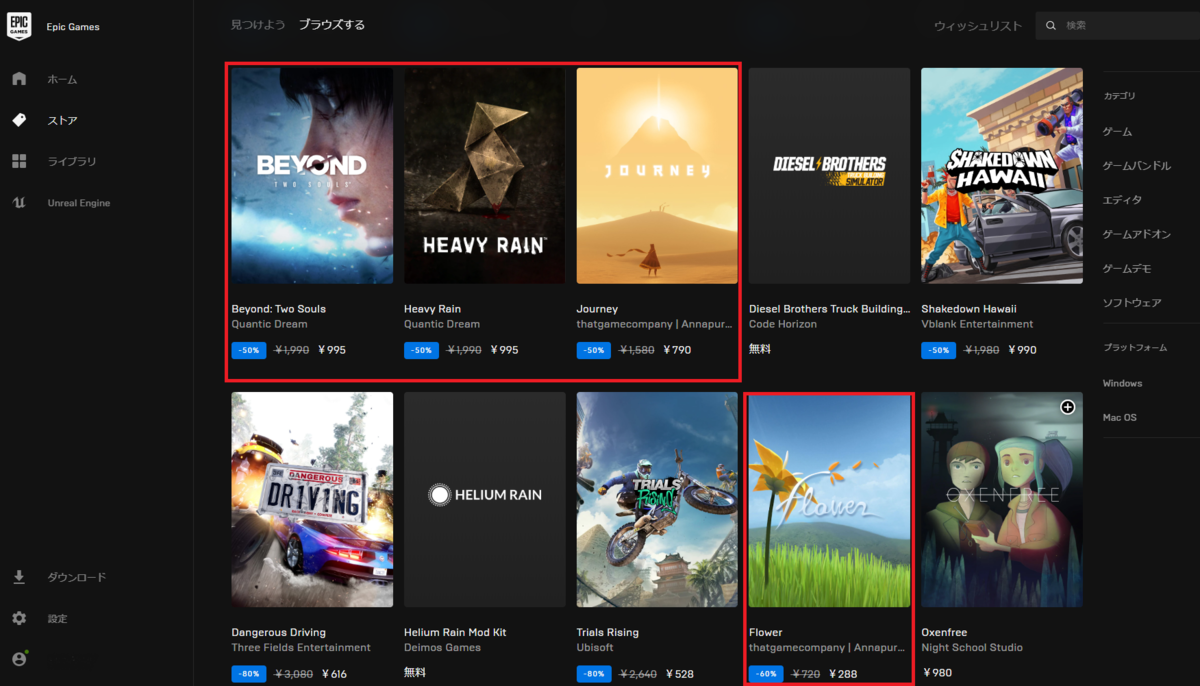The image size is (1200, 686).
Task: Click the Code Horizon developer name
Action: tap(783, 324)
